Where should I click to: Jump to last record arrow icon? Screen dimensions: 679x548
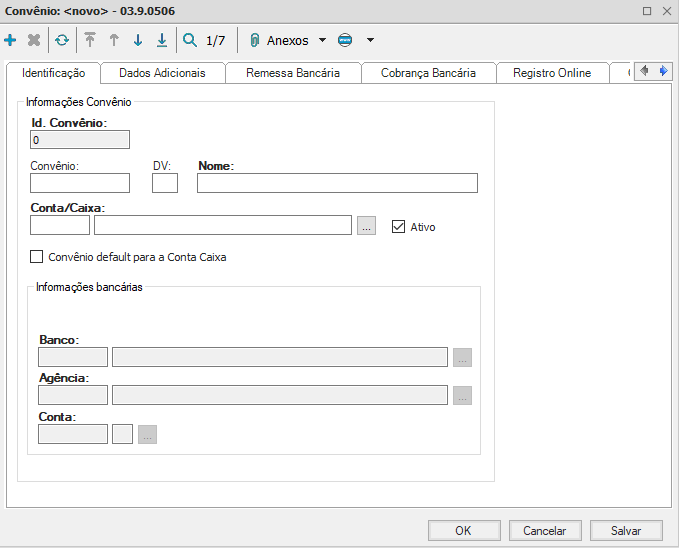click(162, 41)
